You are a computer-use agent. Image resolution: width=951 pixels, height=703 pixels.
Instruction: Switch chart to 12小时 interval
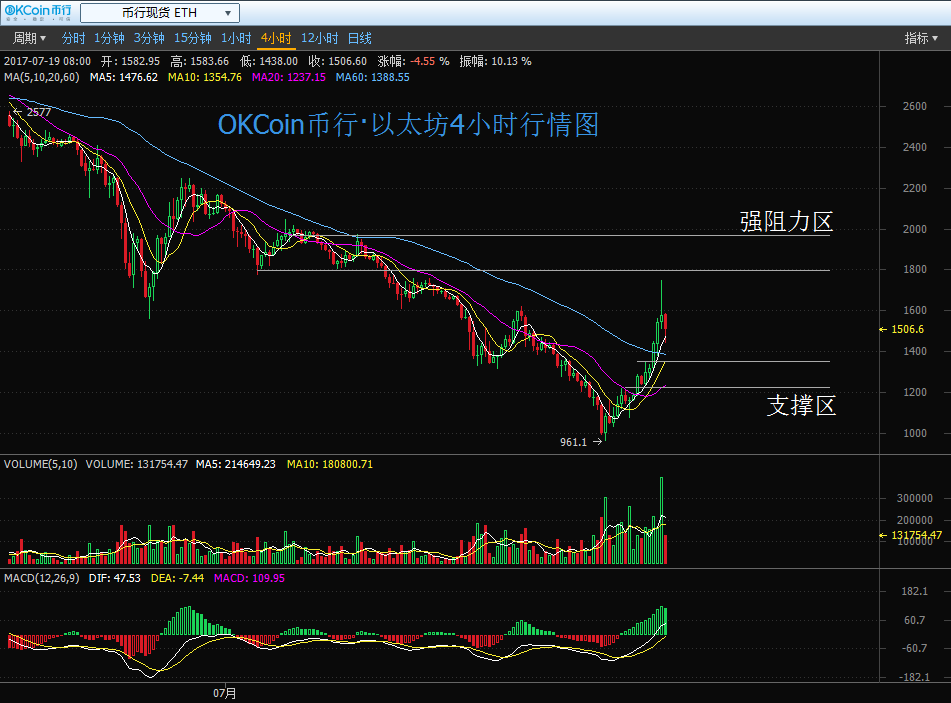click(x=319, y=38)
